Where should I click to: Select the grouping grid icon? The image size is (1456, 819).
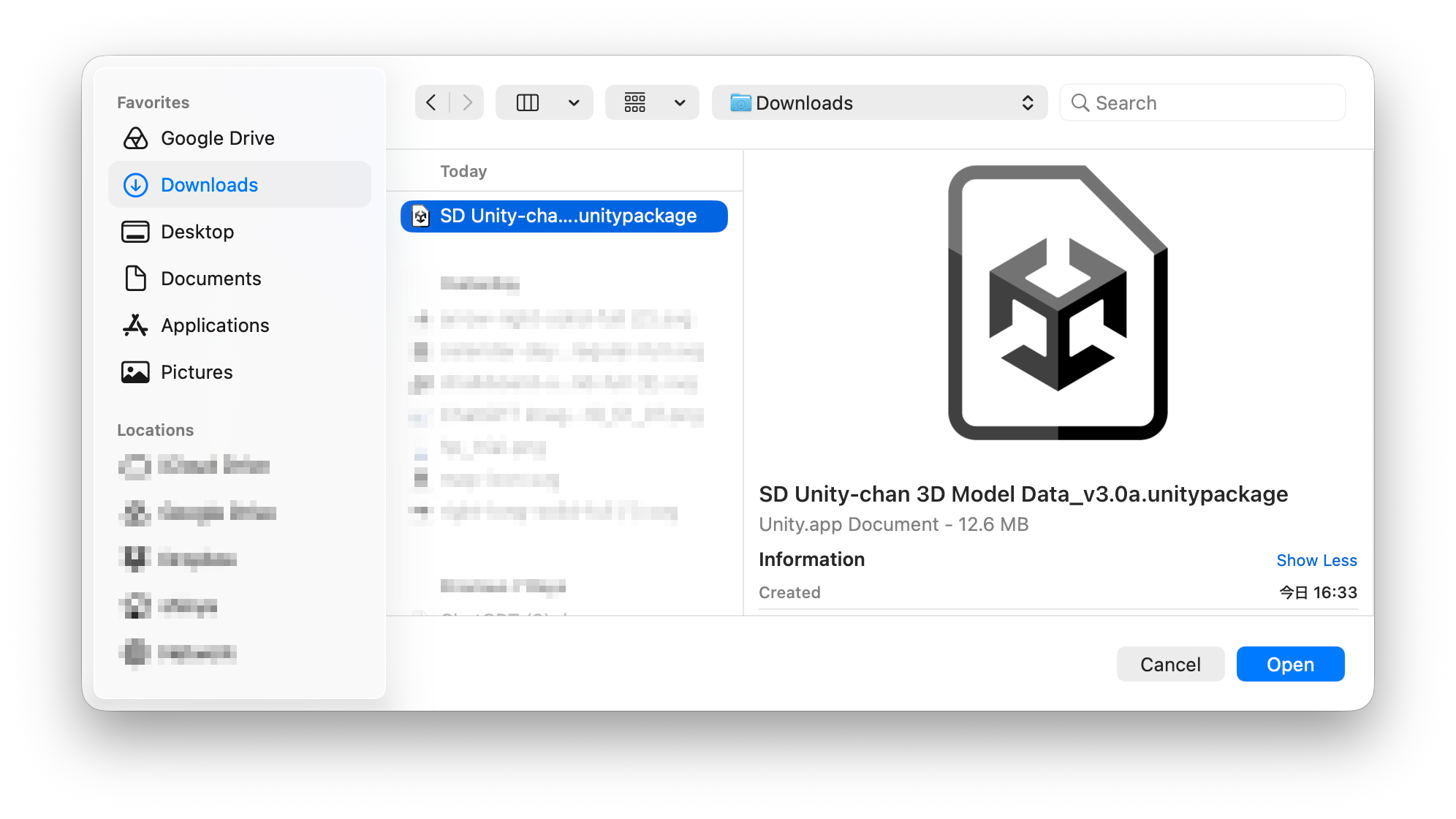click(x=634, y=102)
